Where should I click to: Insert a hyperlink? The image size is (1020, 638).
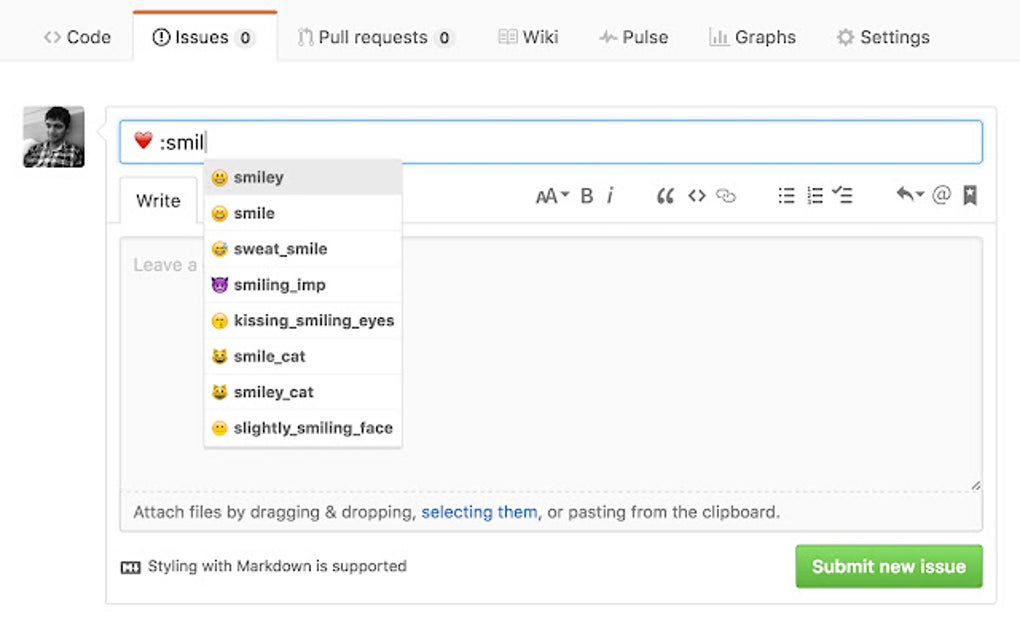tap(726, 196)
